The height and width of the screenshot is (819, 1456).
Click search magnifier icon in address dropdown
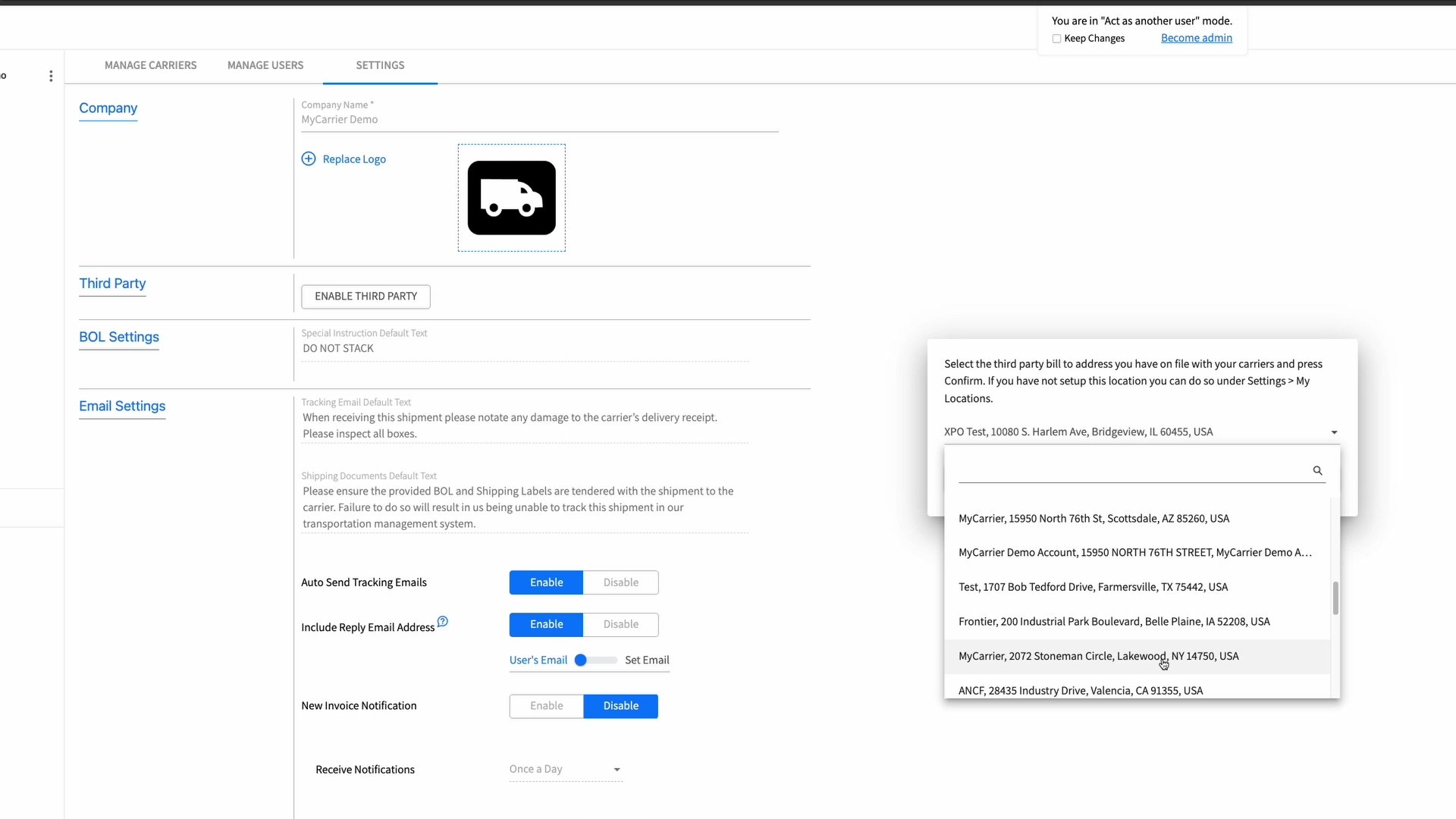pyautogui.click(x=1317, y=470)
